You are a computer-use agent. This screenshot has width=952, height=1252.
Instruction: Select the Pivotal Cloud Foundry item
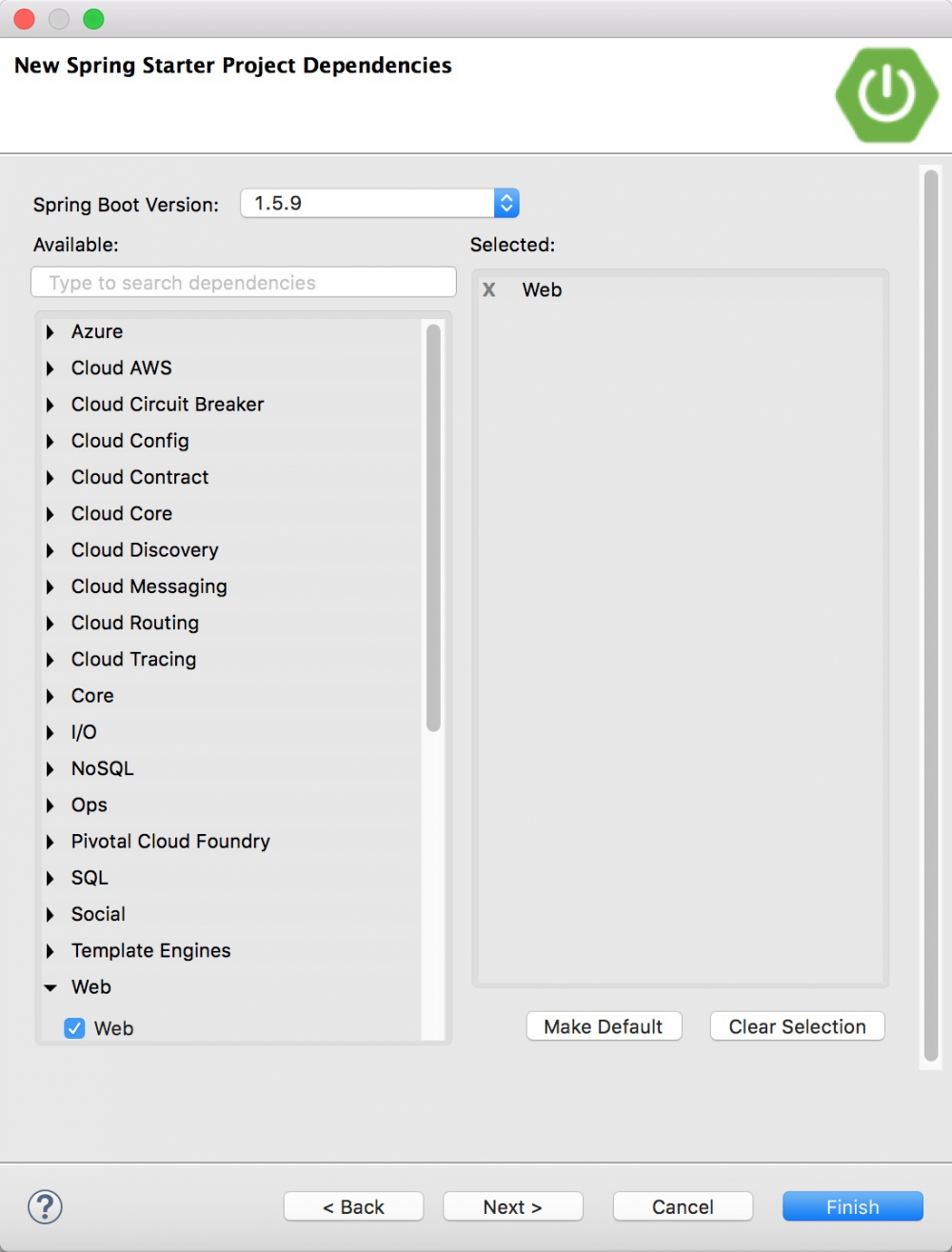[x=170, y=842]
